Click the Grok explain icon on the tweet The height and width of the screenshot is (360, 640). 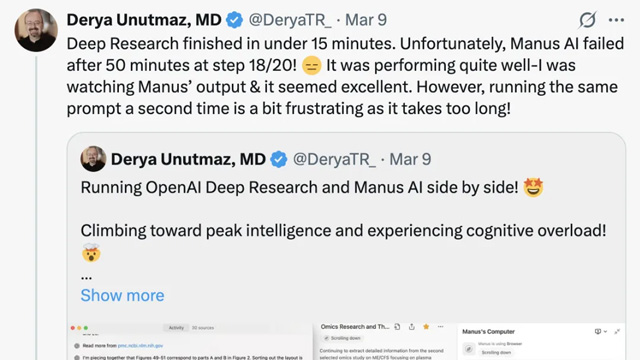[x=587, y=20]
